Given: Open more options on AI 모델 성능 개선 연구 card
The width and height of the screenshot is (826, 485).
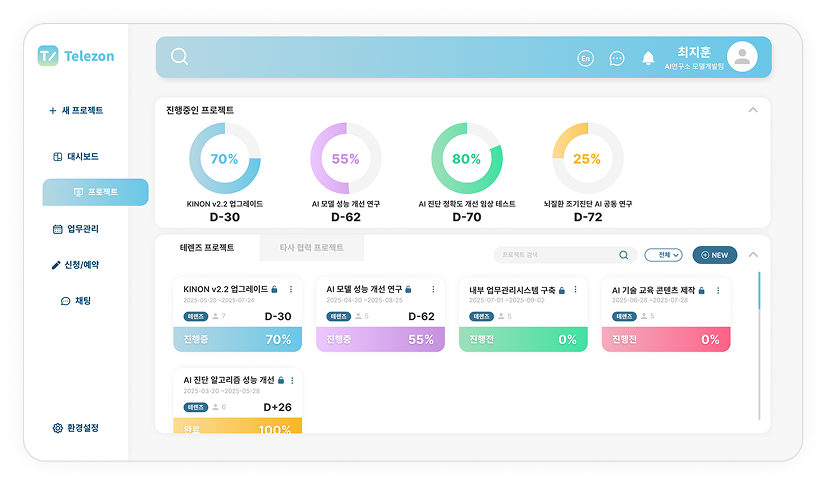Looking at the screenshot, I should pos(434,290).
